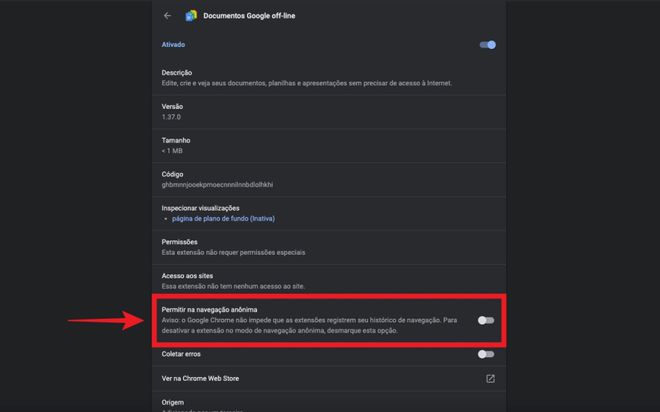Enable Permitir na navegação anônima toggle
Image resolution: width=660 pixels, height=412 pixels.
click(x=486, y=320)
